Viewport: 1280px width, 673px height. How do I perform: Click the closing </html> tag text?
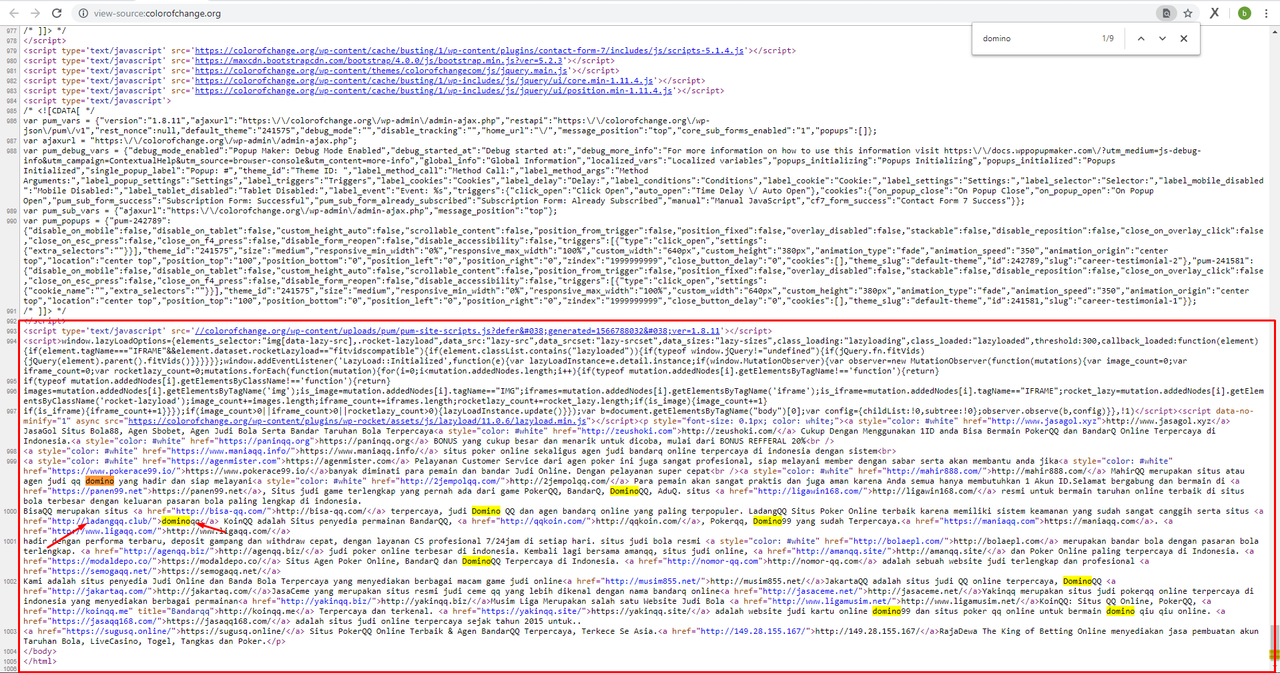[39, 659]
